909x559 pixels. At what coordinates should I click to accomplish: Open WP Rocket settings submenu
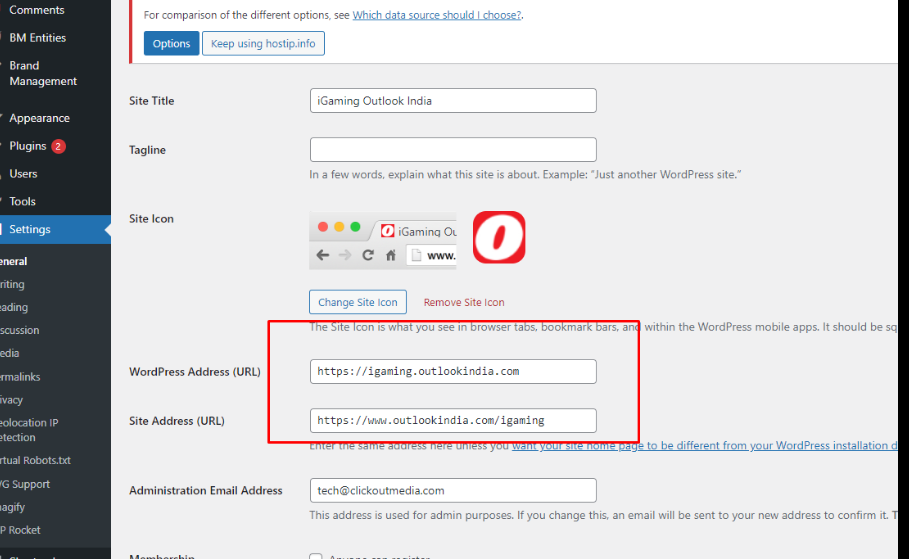pos(20,530)
